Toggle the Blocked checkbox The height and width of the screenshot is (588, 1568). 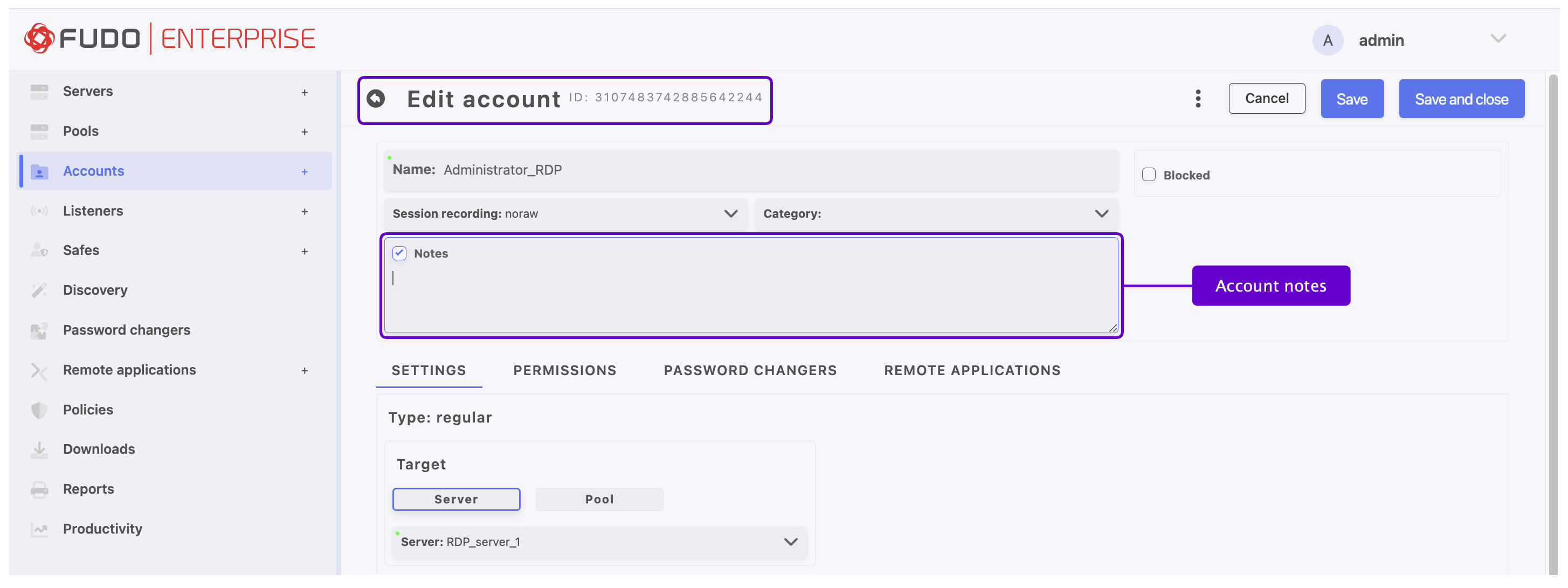point(1149,175)
